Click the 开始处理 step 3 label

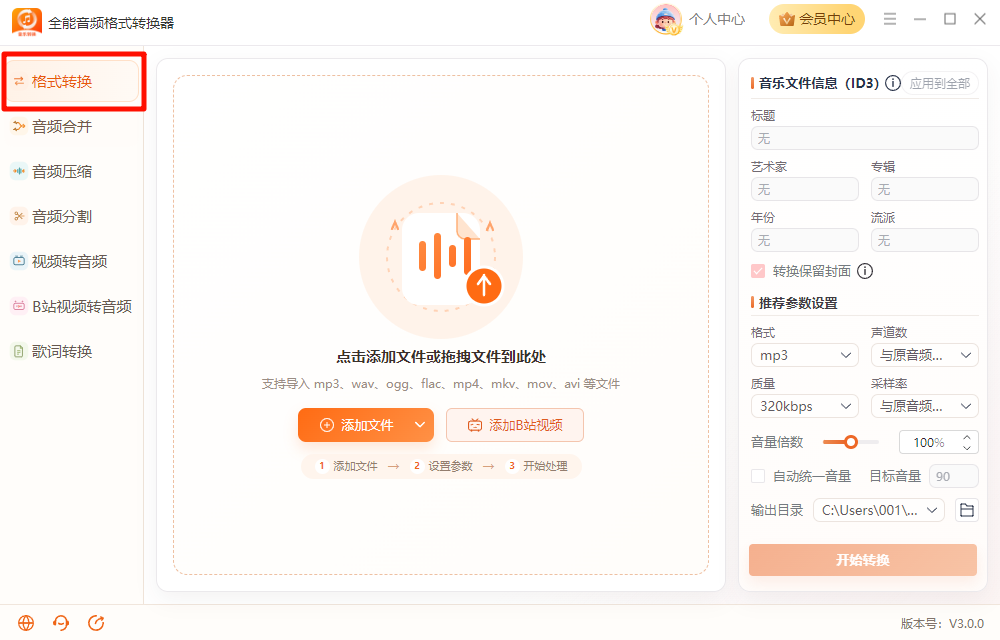tap(545, 466)
